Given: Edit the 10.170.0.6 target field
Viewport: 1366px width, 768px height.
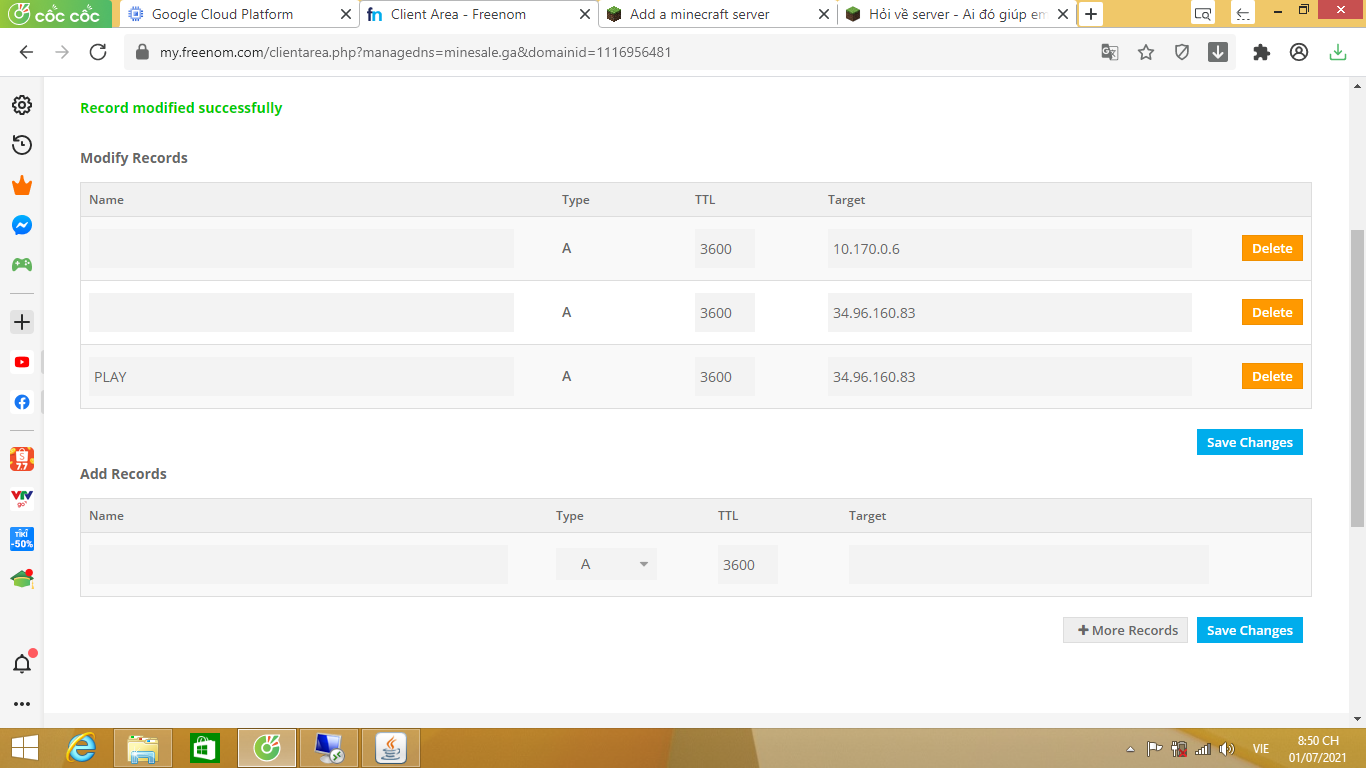Looking at the screenshot, I should (1010, 249).
